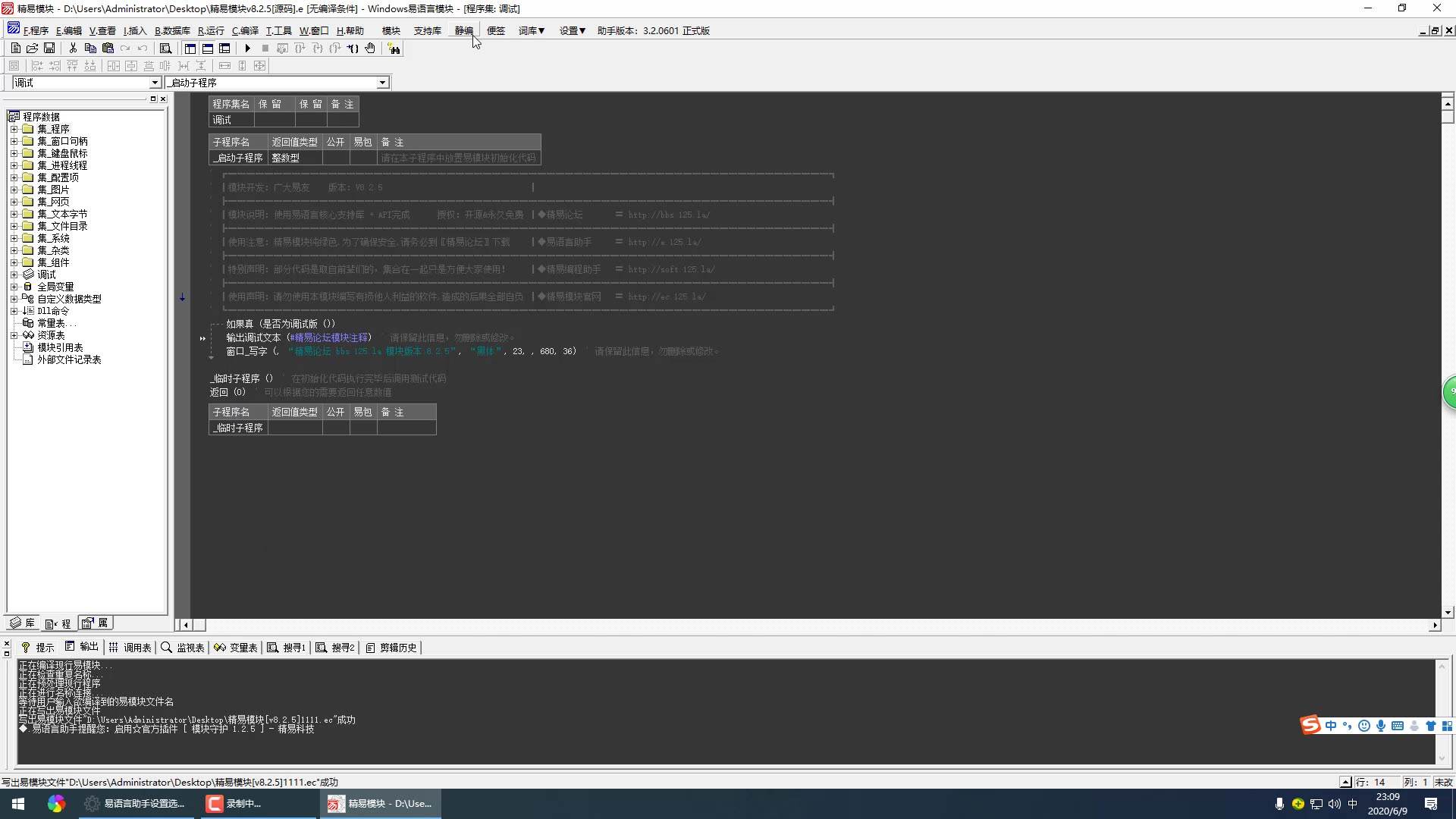Screen dimensions: 1456x819
Task: Open the _启动子程序 subroutine dropdown
Action: click(x=382, y=82)
